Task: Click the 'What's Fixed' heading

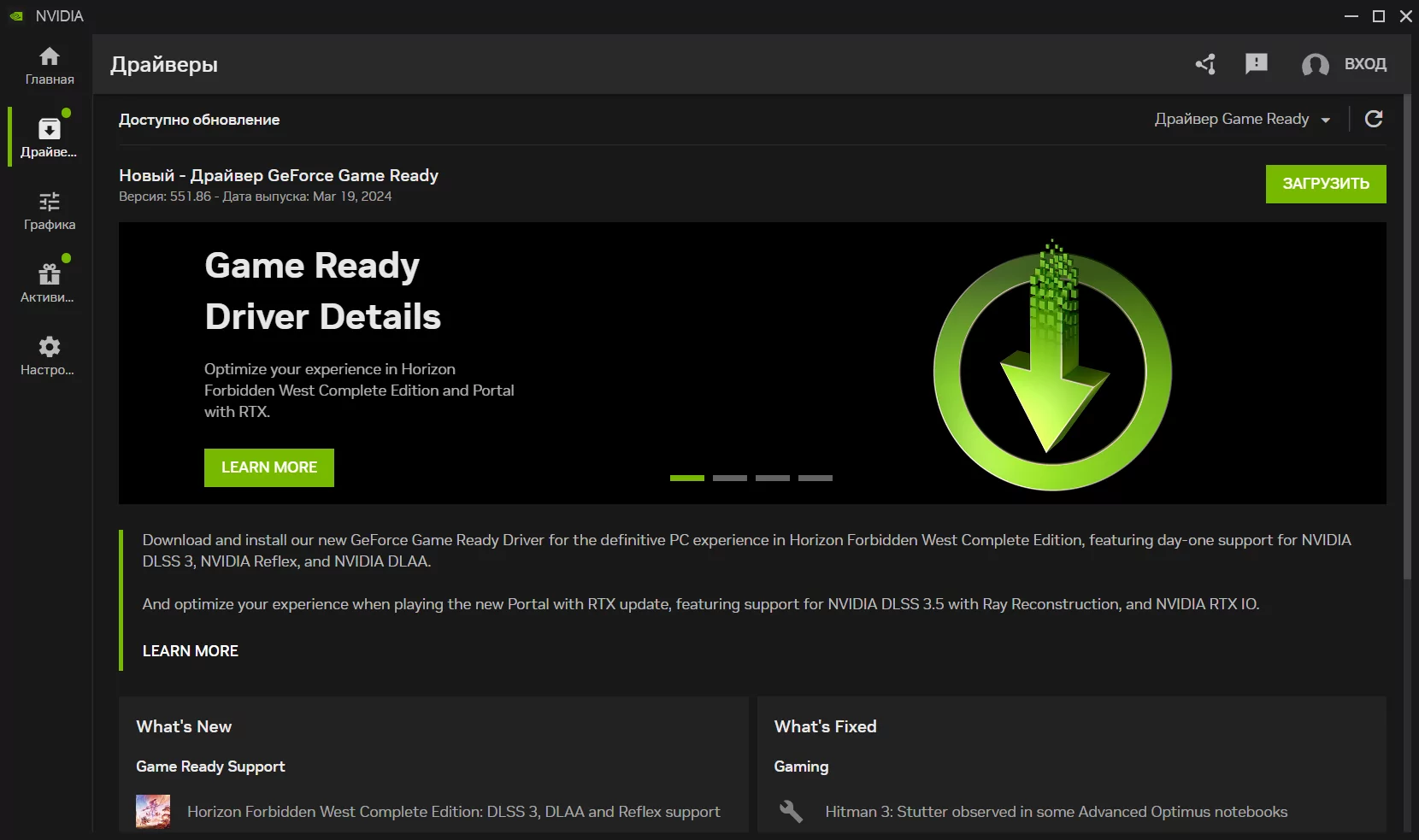Action: (x=826, y=726)
